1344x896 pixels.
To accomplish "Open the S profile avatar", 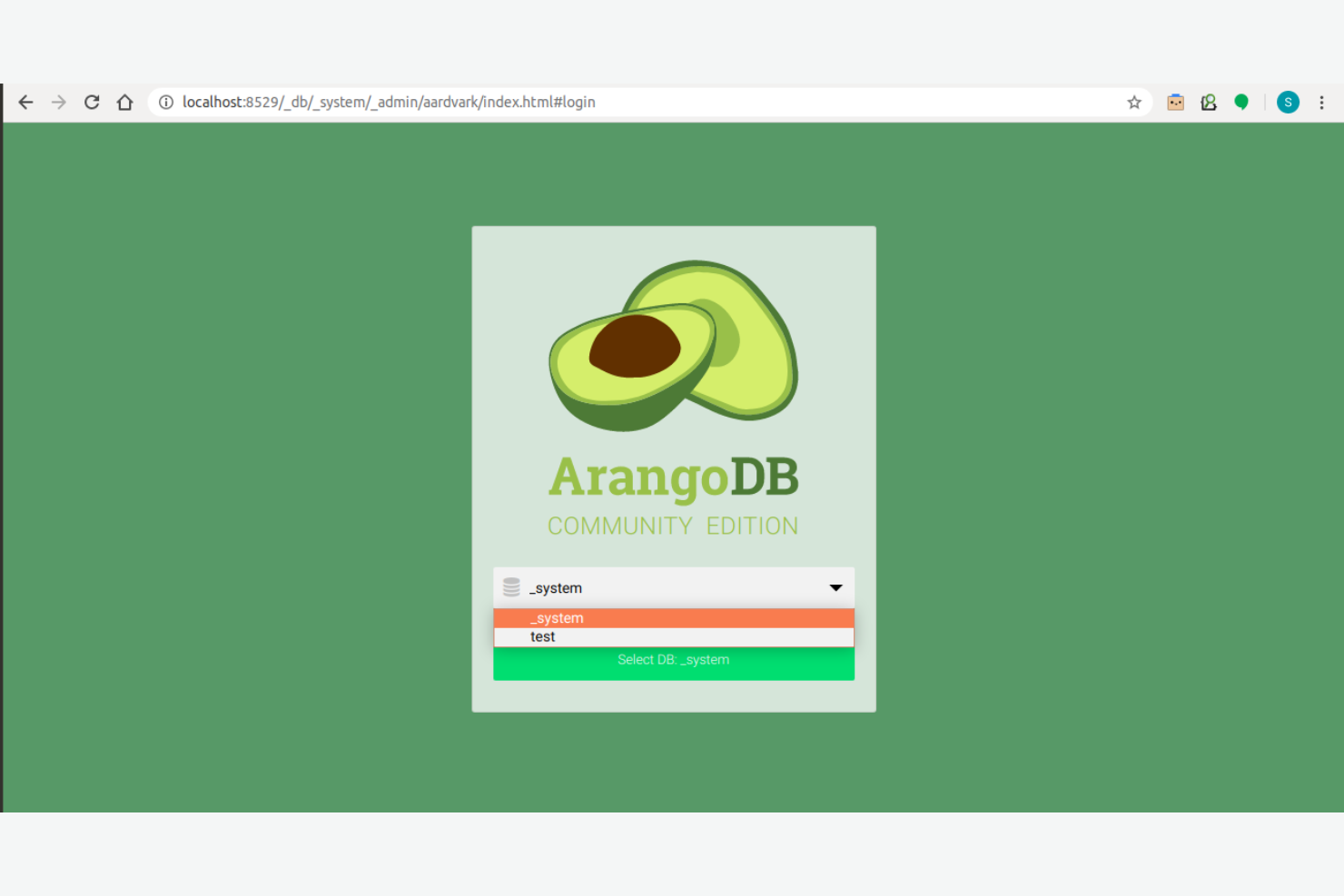I will [x=1288, y=103].
